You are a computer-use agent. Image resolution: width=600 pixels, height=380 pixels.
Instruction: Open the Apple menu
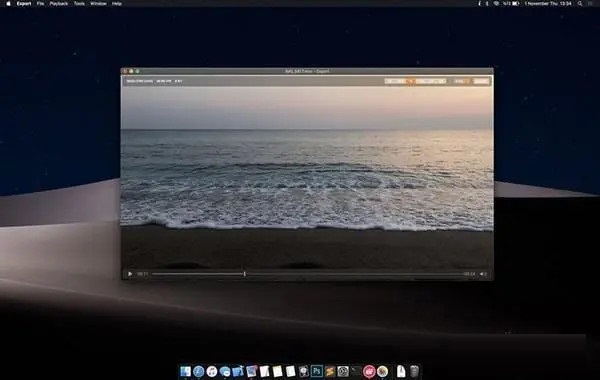click(x=8, y=3)
